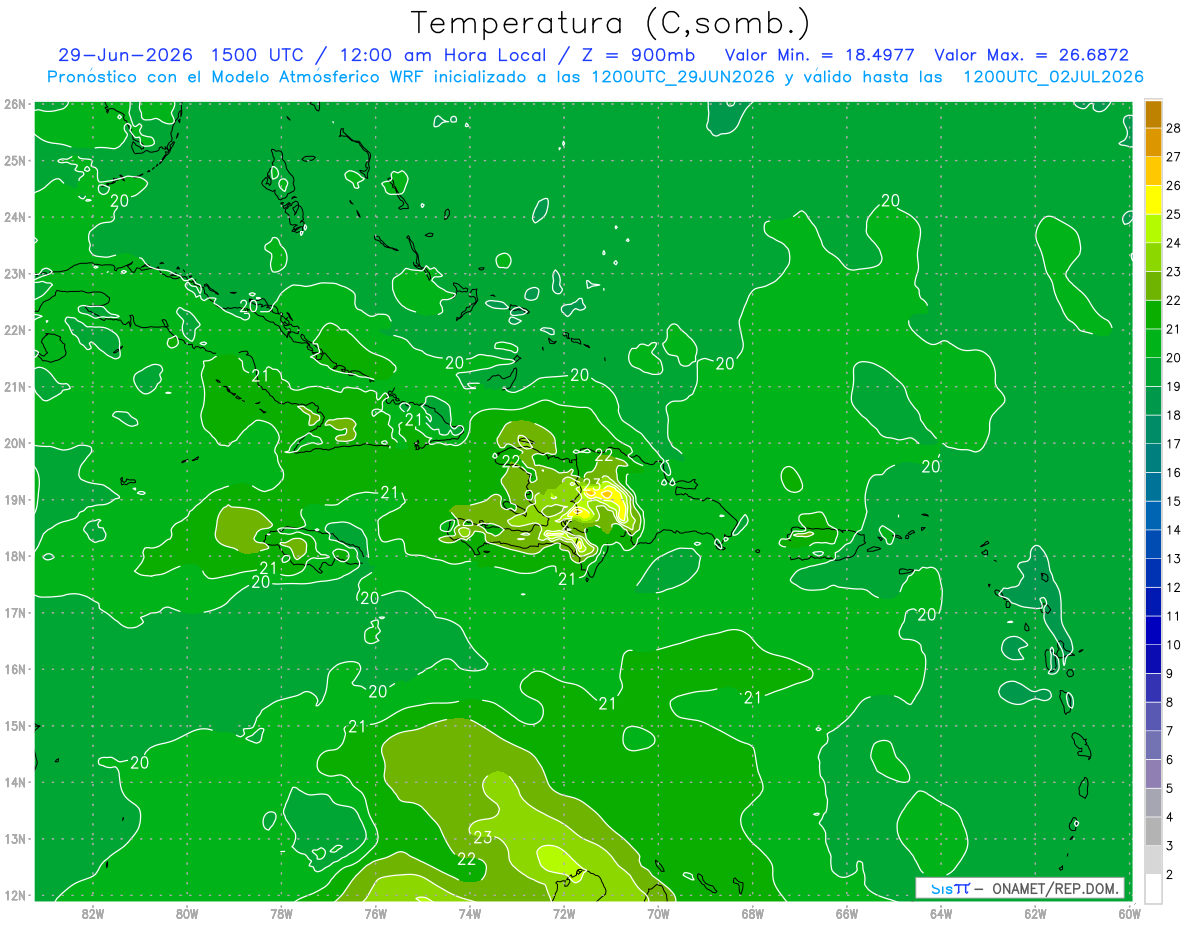
Task: Click the "14N" latitude label
Action: pyautogui.click(x=14, y=782)
